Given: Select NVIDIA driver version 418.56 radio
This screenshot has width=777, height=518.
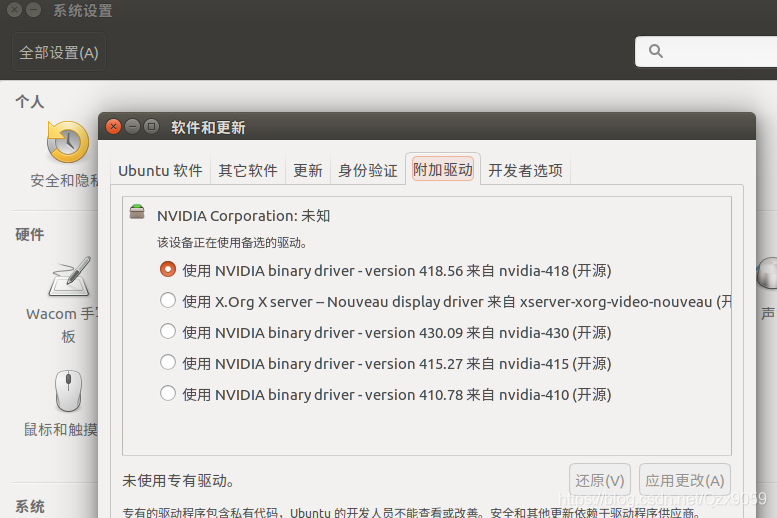Looking at the screenshot, I should pyautogui.click(x=168, y=269).
